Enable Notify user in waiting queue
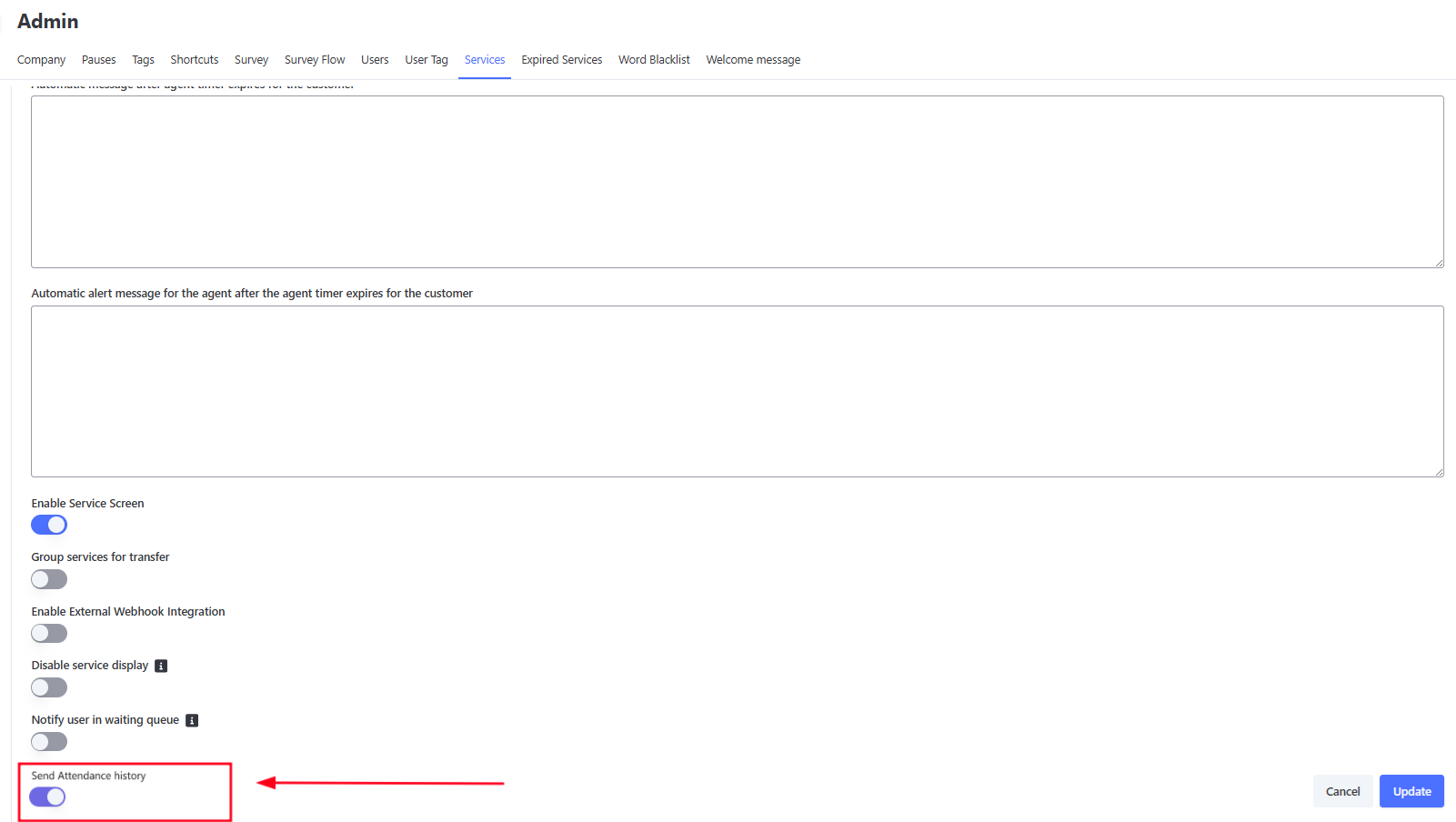Viewport: 1456px width, 822px height. click(x=49, y=742)
